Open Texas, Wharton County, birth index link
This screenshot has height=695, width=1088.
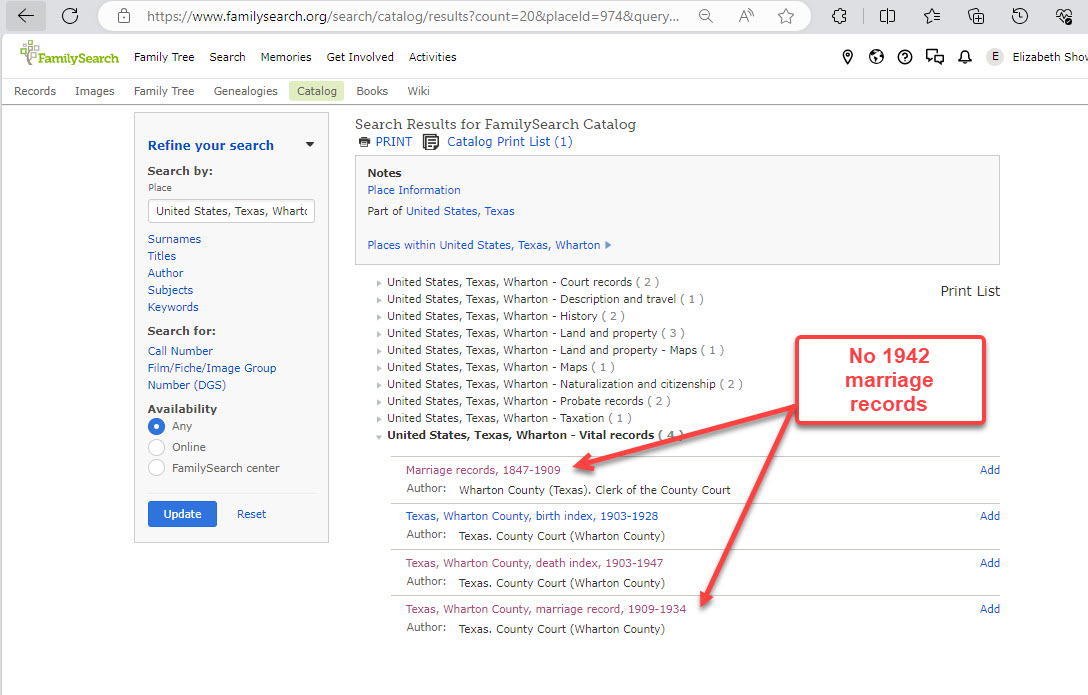pyautogui.click(x=532, y=516)
